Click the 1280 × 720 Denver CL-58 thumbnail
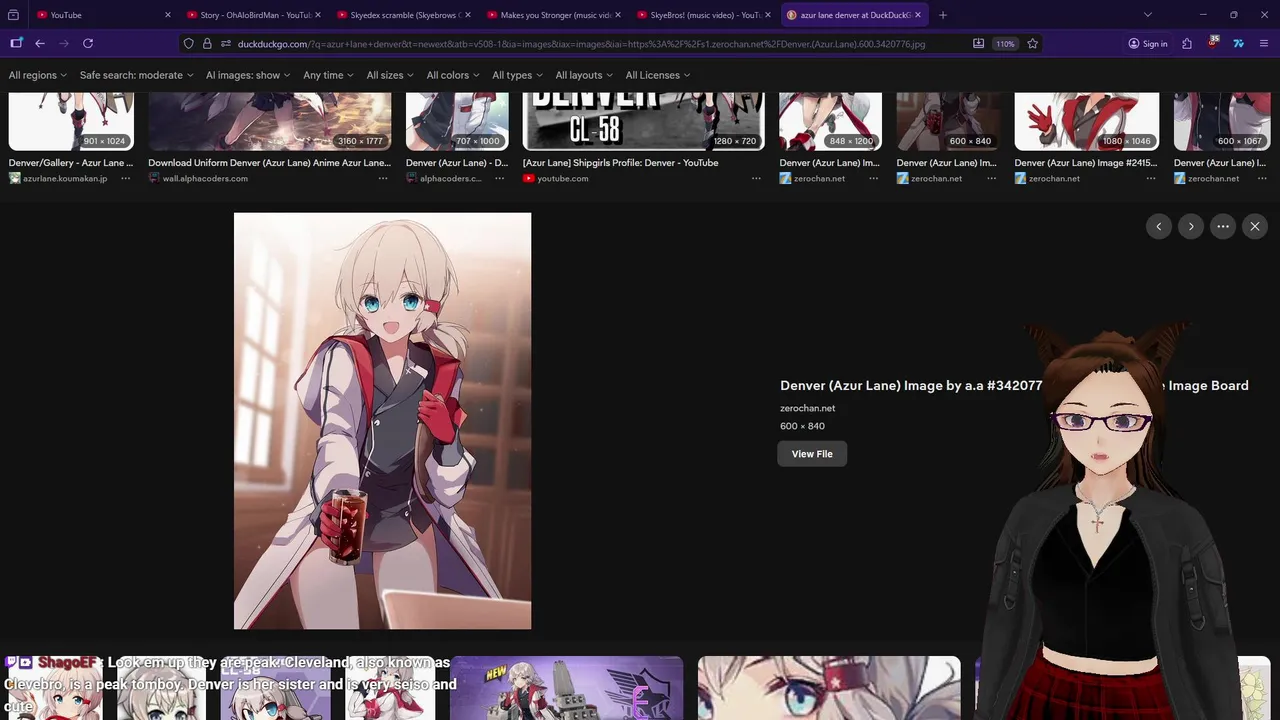The height and width of the screenshot is (720, 1280). click(x=644, y=121)
